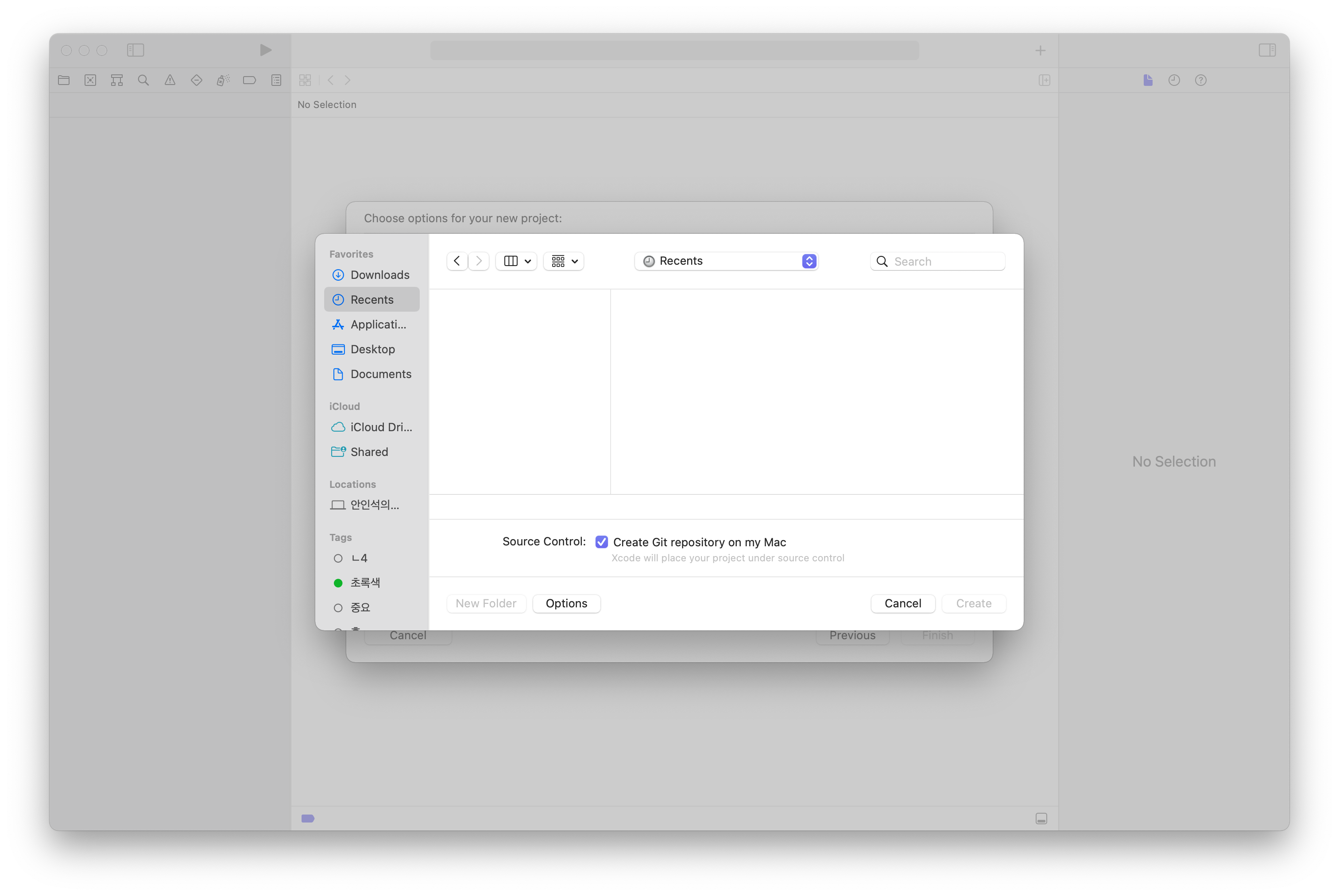This screenshot has height=896, width=1339.
Task: Click the back navigation arrow in save dialog
Action: click(457, 261)
